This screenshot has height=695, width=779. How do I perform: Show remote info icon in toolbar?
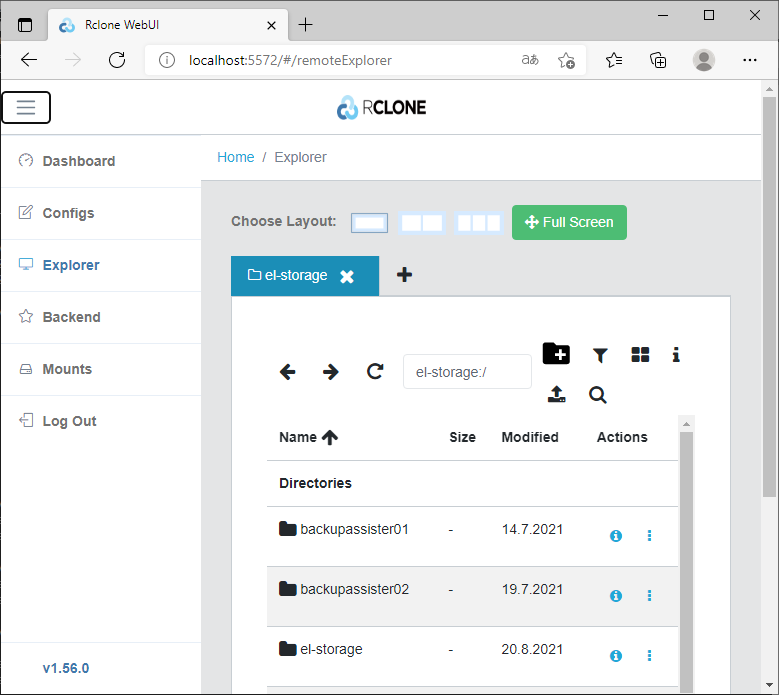point(677,355)
